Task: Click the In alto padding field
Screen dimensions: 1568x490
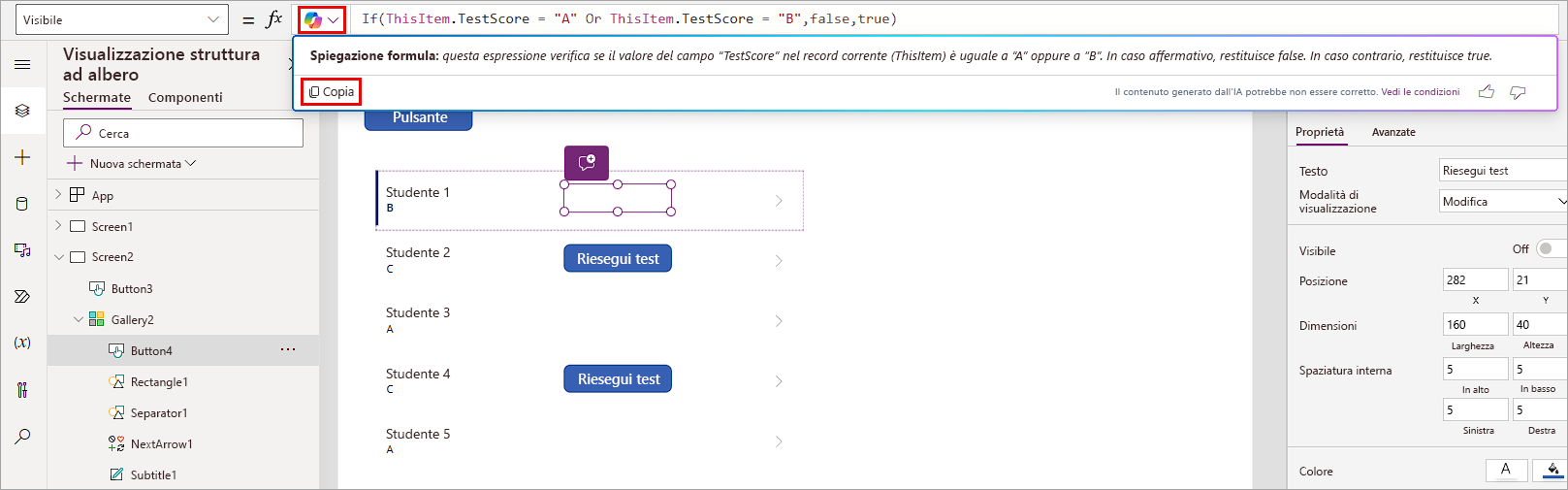Action: (x=1475, y=369)
